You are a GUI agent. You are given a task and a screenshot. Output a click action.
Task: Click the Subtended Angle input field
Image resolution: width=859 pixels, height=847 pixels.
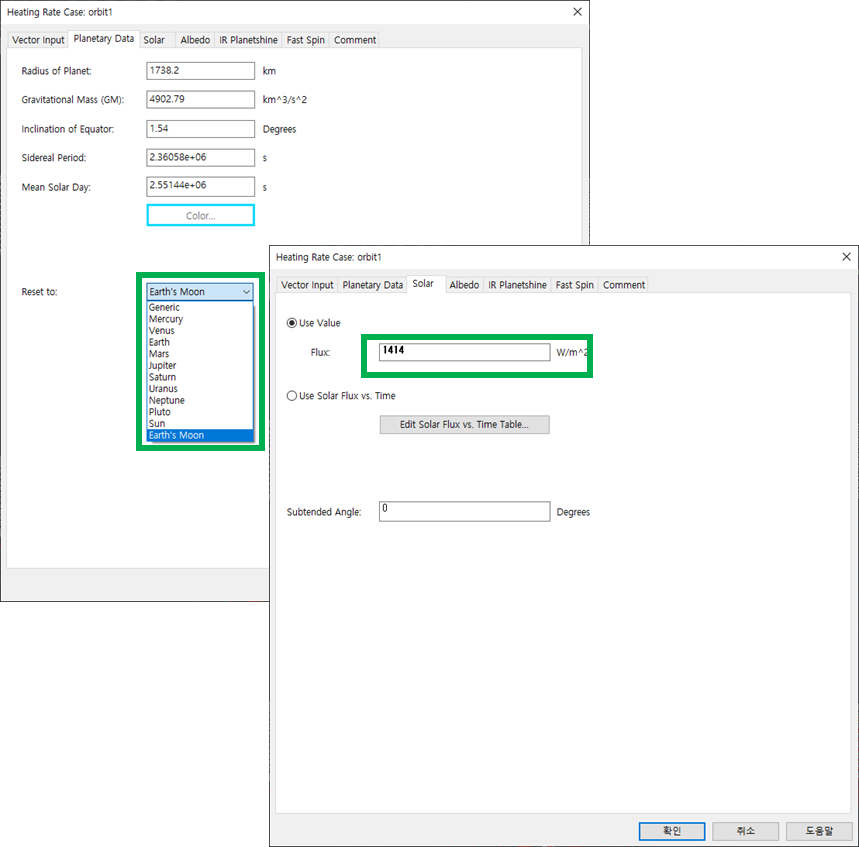(465, 512)
